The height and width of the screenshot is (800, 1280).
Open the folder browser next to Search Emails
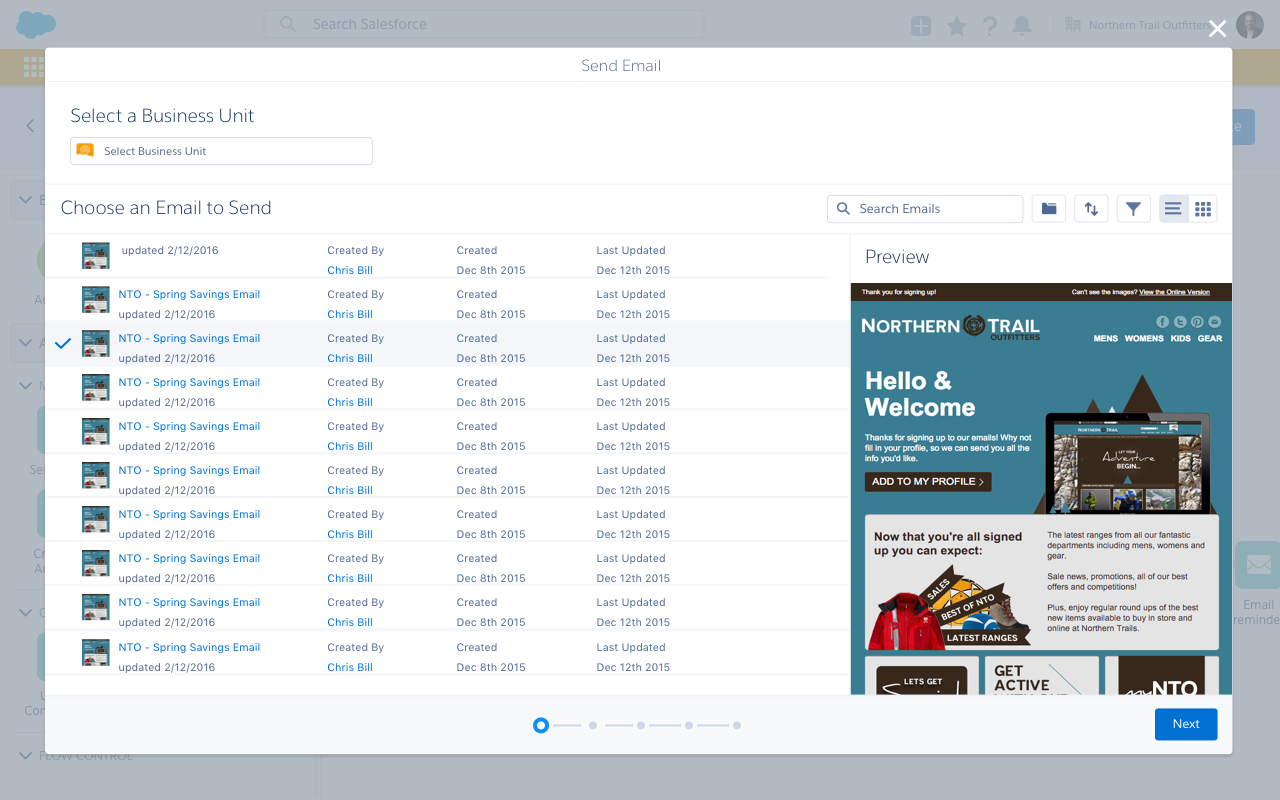pos(1048,209)
